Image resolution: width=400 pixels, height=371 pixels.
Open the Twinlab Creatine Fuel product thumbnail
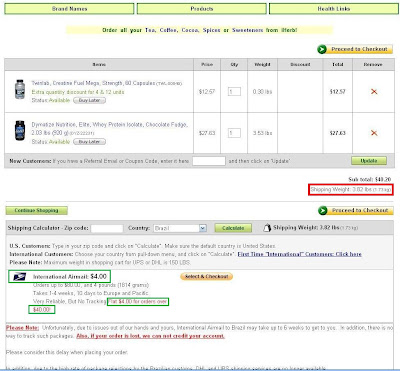[20, 89]
